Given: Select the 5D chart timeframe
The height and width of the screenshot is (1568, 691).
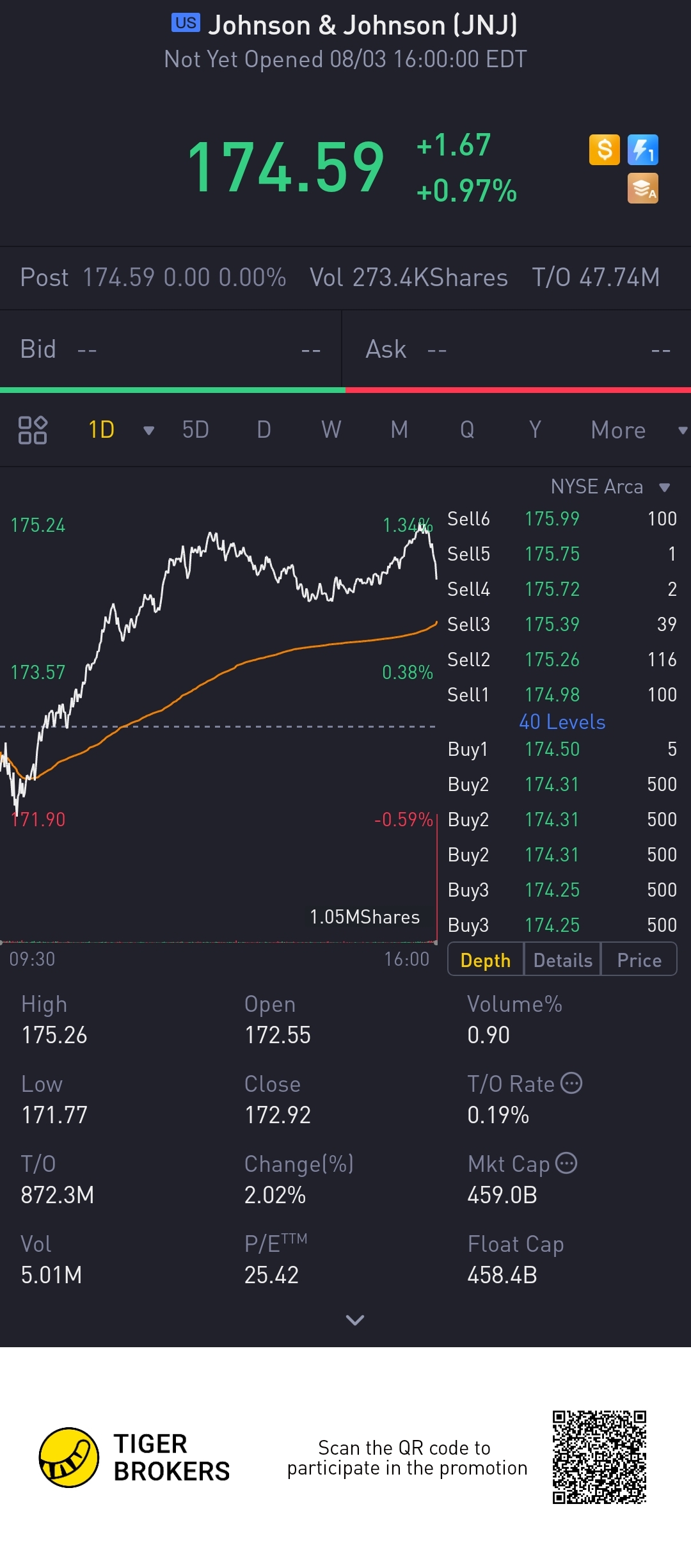Looking at the screenshot, I should (195, 430).
